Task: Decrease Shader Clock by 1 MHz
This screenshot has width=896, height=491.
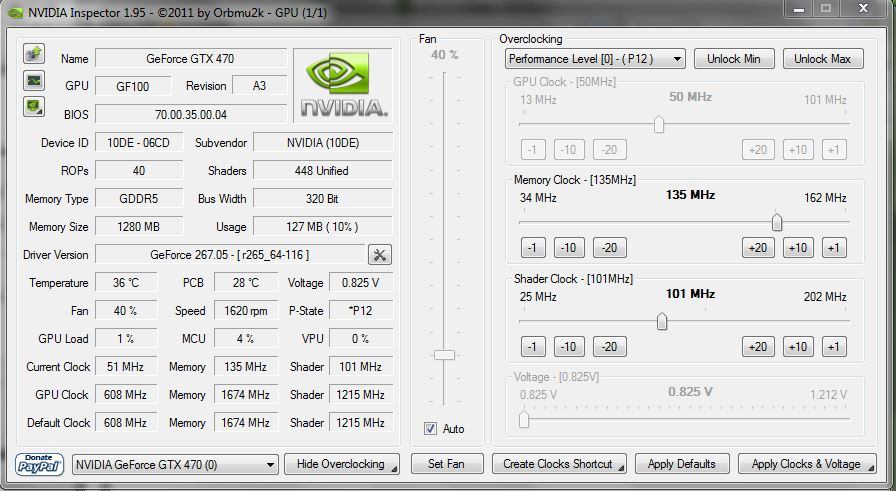Action: click(x=533, y=347)
